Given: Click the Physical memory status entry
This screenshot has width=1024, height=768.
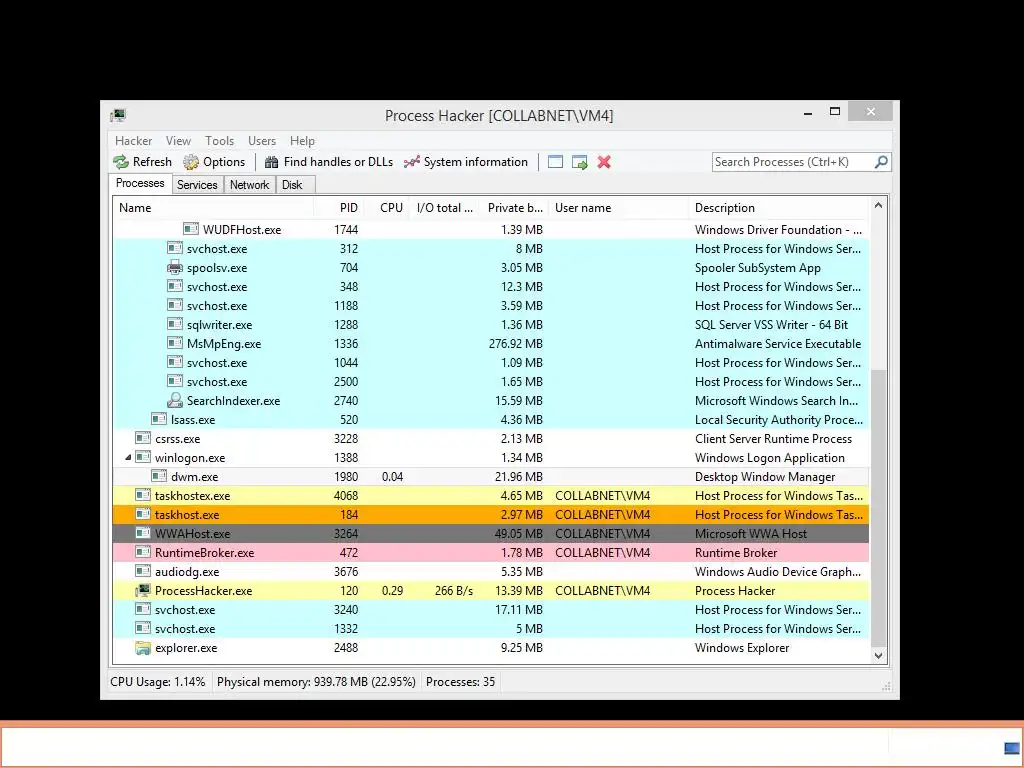Looking at the screenshot, I should point(316,682).
